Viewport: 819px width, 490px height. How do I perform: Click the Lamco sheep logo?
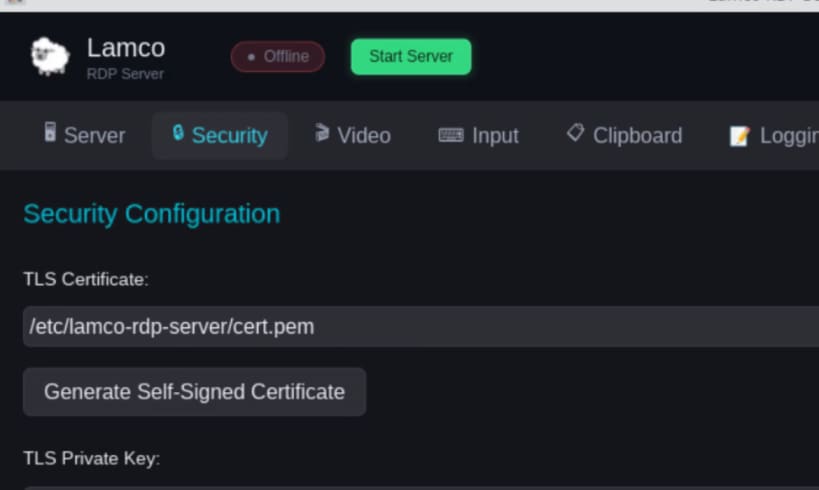click(x=50, y=56)
